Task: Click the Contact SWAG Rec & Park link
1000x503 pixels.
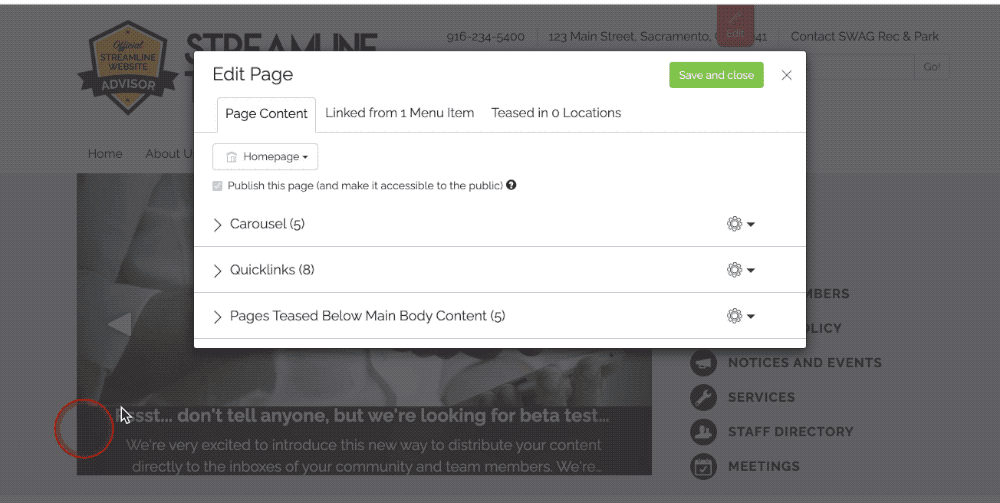Action: point(865,36)
